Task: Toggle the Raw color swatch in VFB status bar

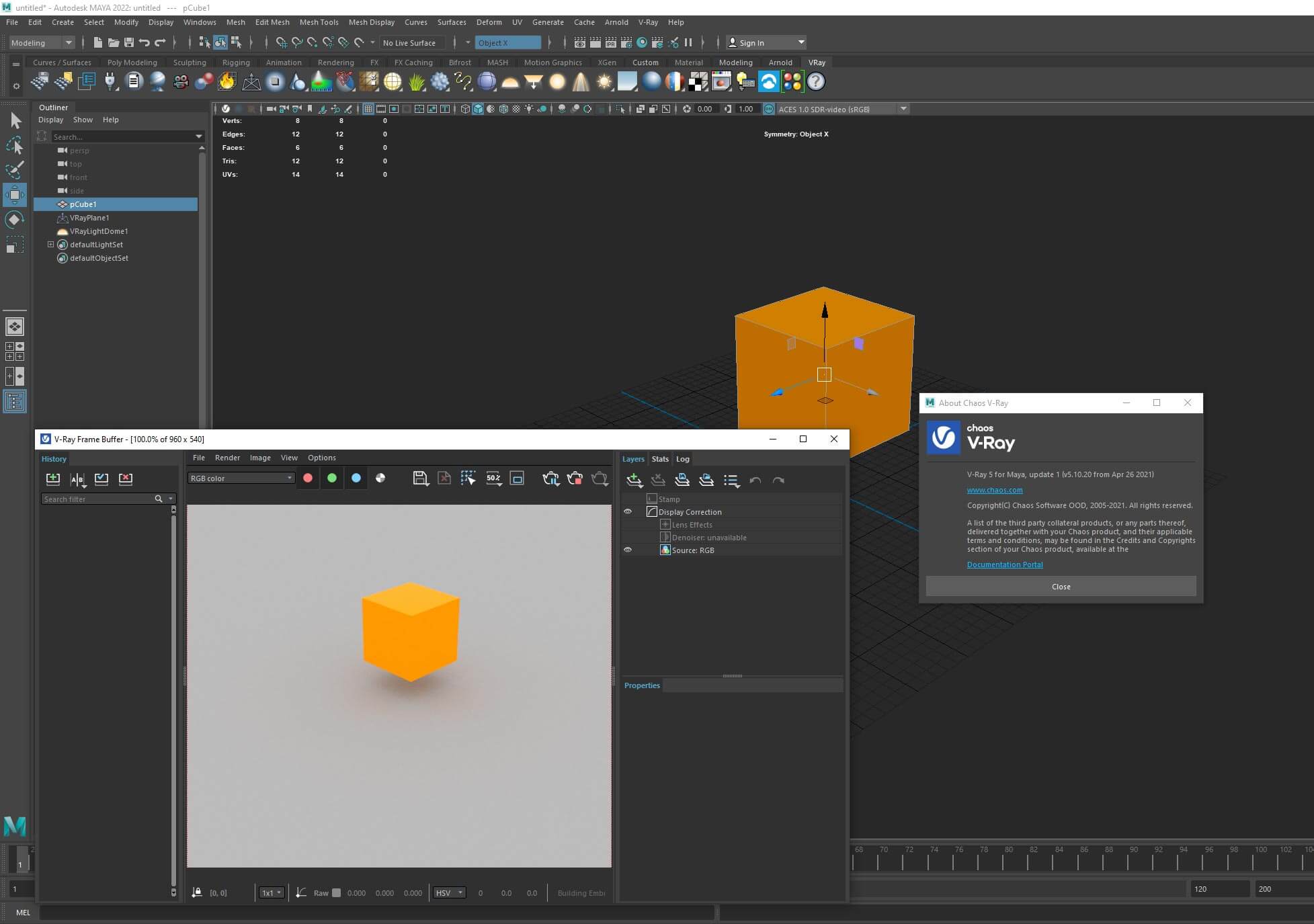Action: tap(337, 893)
